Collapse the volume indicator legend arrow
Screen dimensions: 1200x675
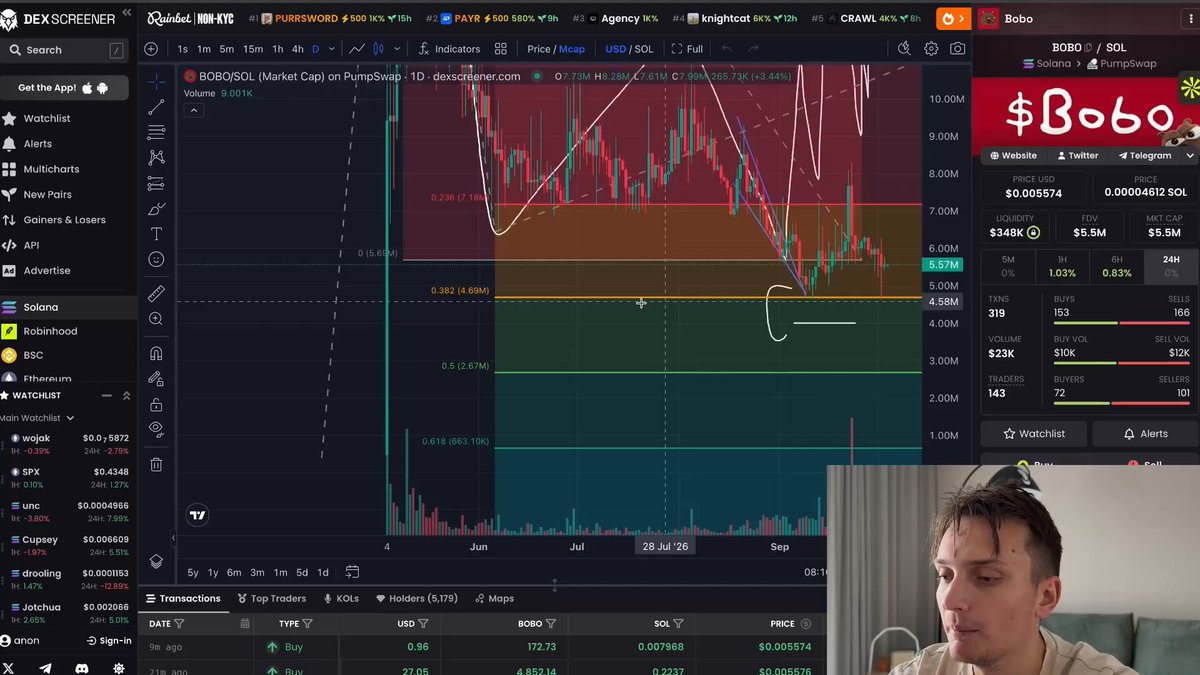click(194, 111)
